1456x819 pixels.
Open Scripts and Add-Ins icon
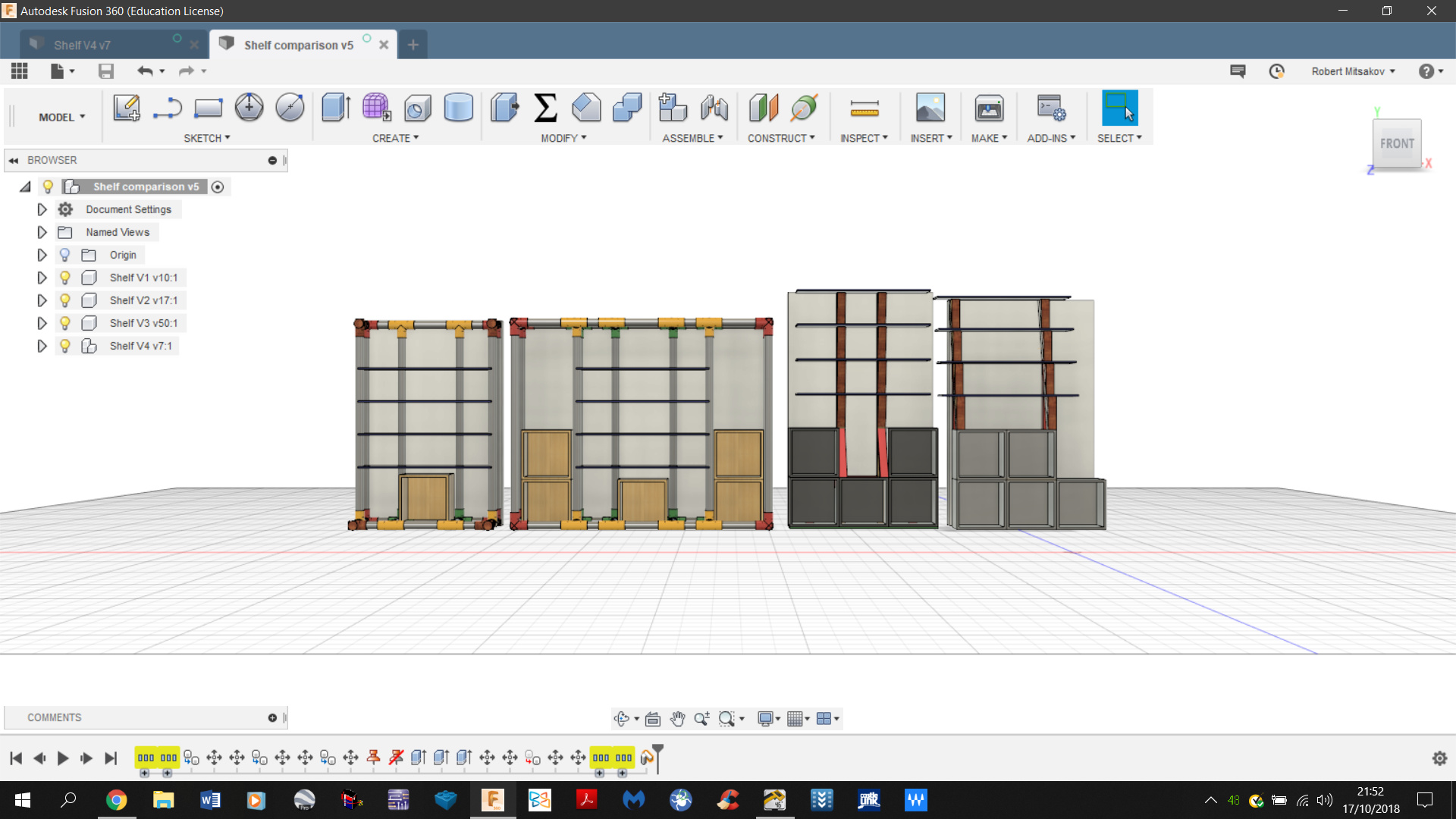pyautogui.click(x=1052, y=108)
